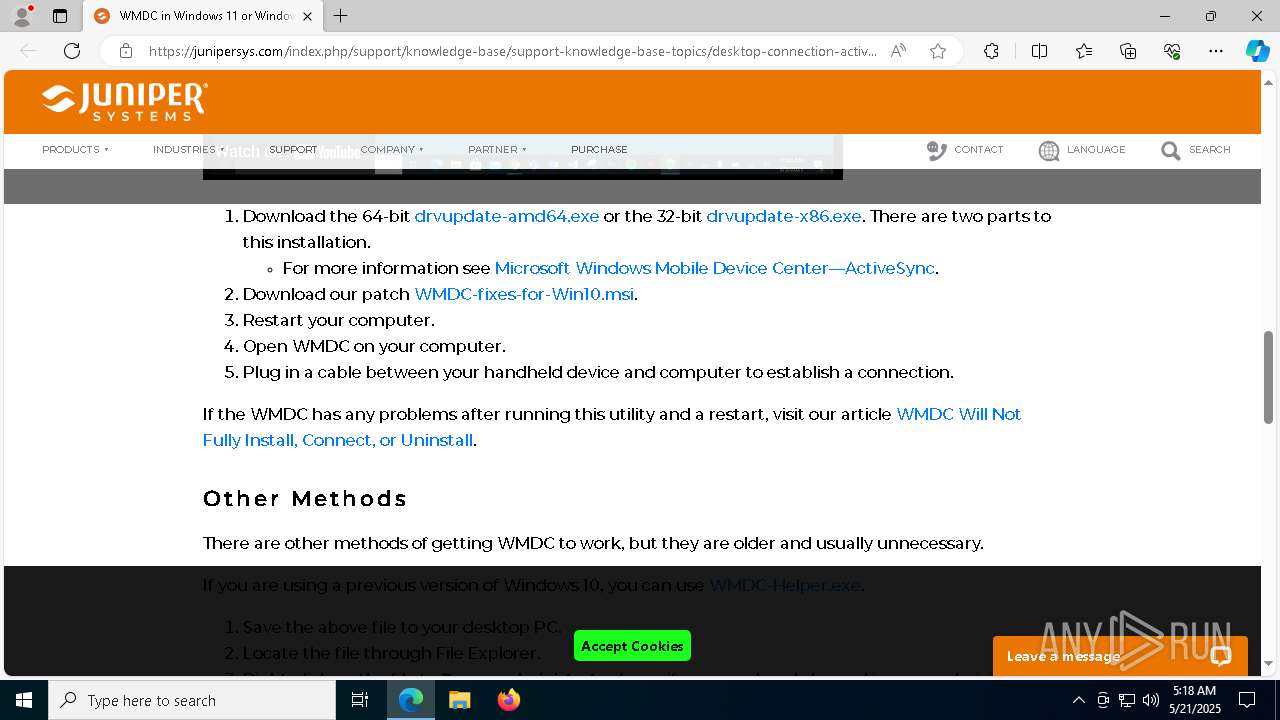Download drvupdate-amd64.exe link
1280x720 pixels.
pos(507,216)
